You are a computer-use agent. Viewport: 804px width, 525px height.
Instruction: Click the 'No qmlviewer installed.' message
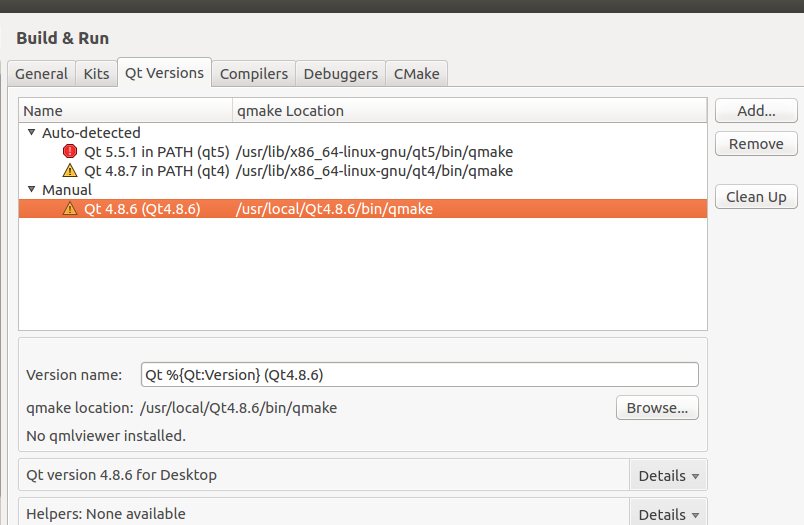coord(106,436)
